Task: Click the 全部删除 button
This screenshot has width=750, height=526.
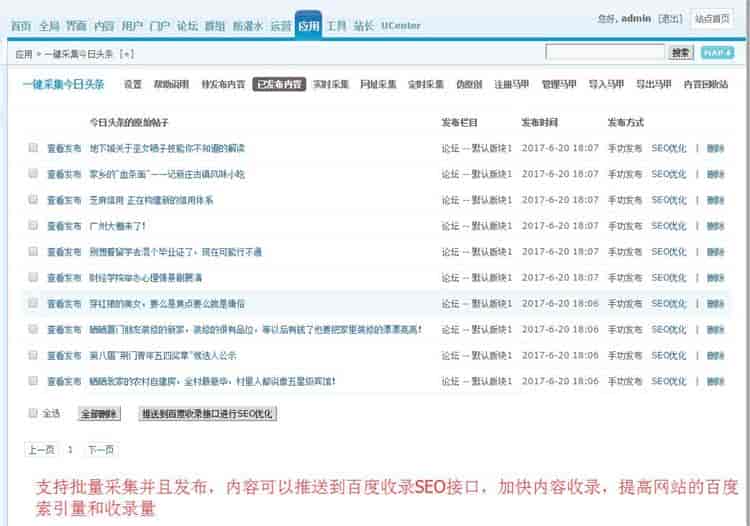Action: 99,413
